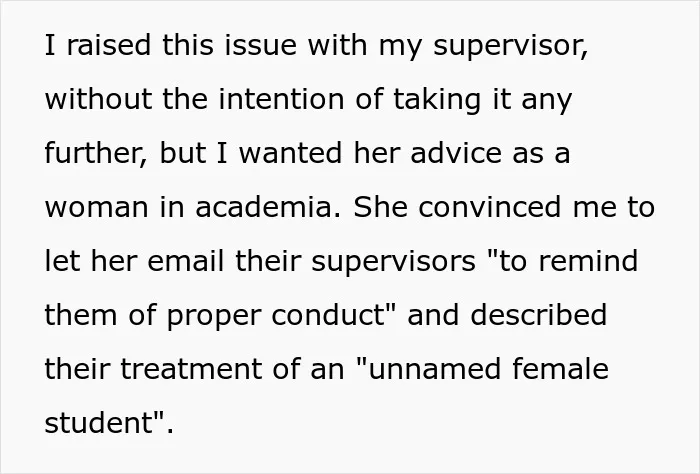Click the word "student" in last line
The height and width of the screenshot is (474, 700).
click(x=99, y=423)
